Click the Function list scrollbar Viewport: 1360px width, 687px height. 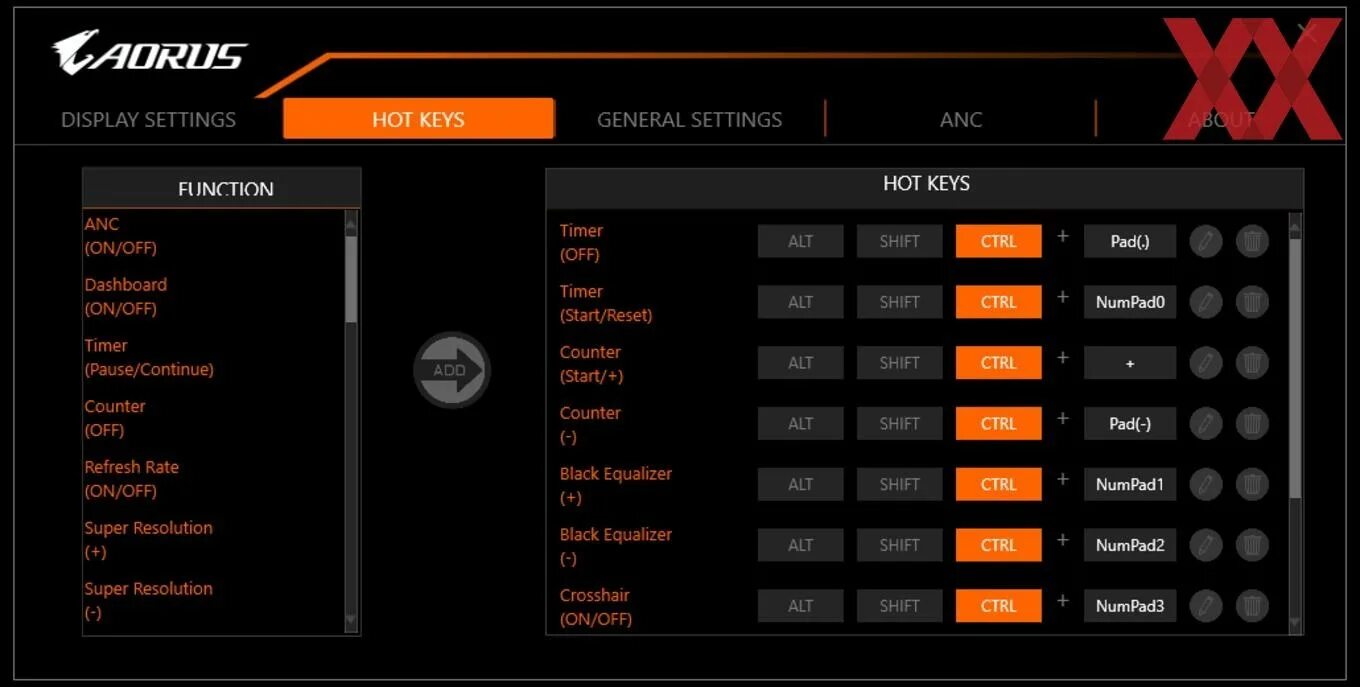click(x=352, y=420)
